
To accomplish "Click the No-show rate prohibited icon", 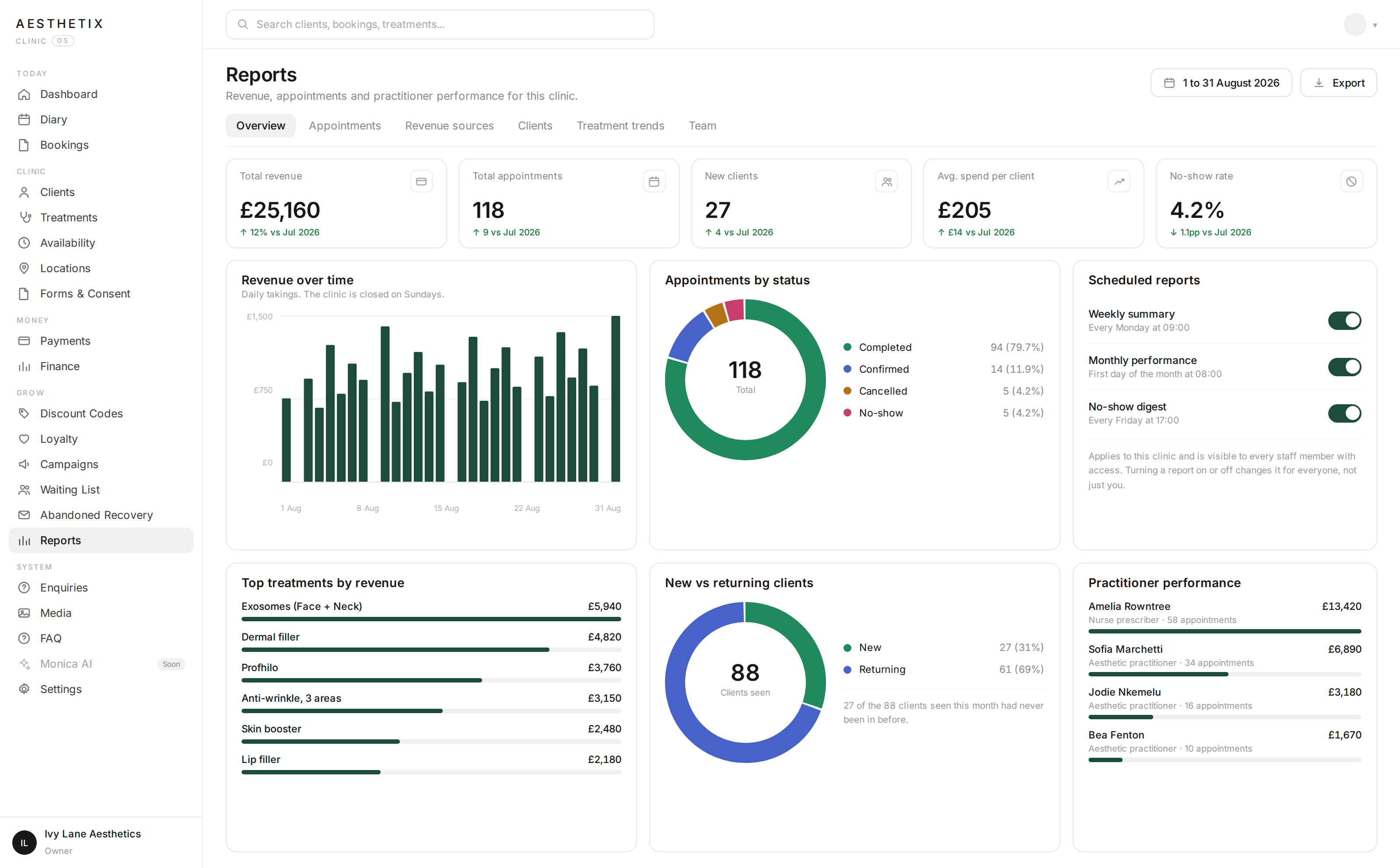I will click(1352, 182).
